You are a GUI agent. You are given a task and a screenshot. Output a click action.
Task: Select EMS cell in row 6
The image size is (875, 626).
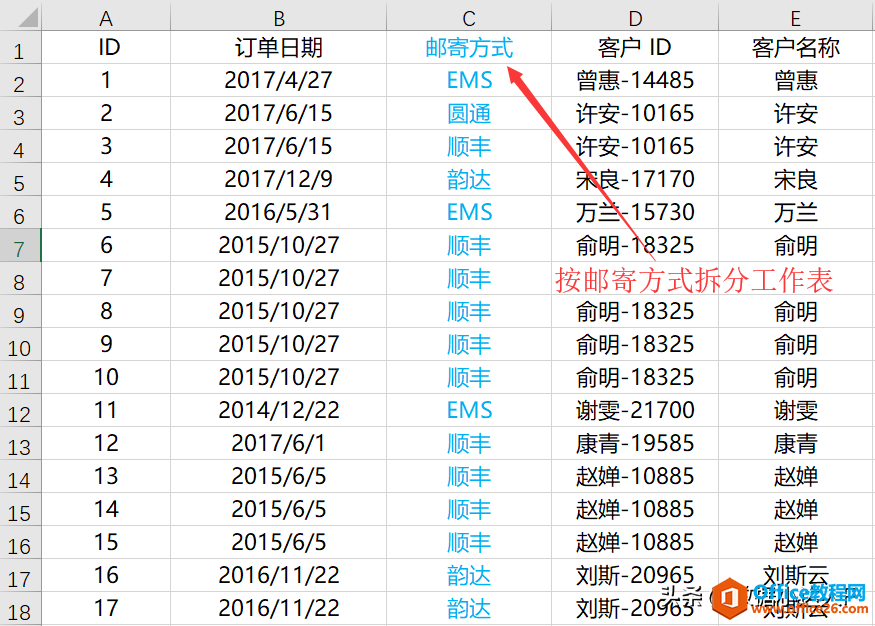click(469, 212)
